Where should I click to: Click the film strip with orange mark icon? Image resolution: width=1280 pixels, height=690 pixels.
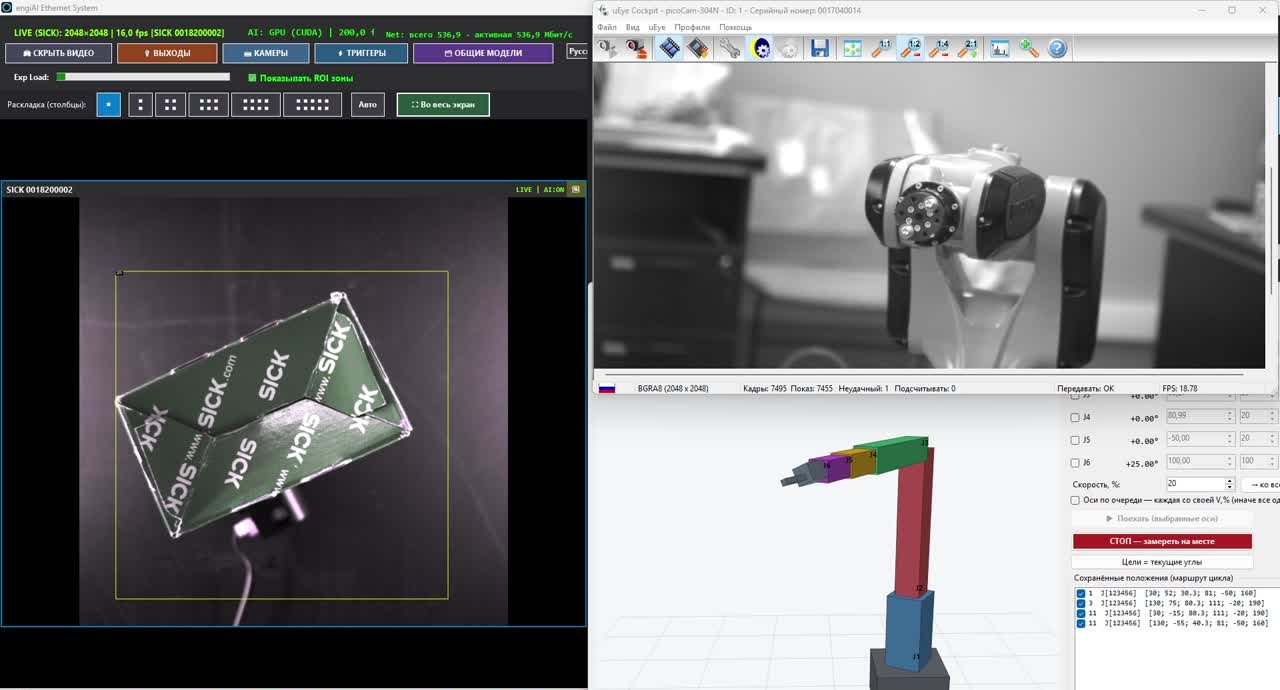point(697,48)
